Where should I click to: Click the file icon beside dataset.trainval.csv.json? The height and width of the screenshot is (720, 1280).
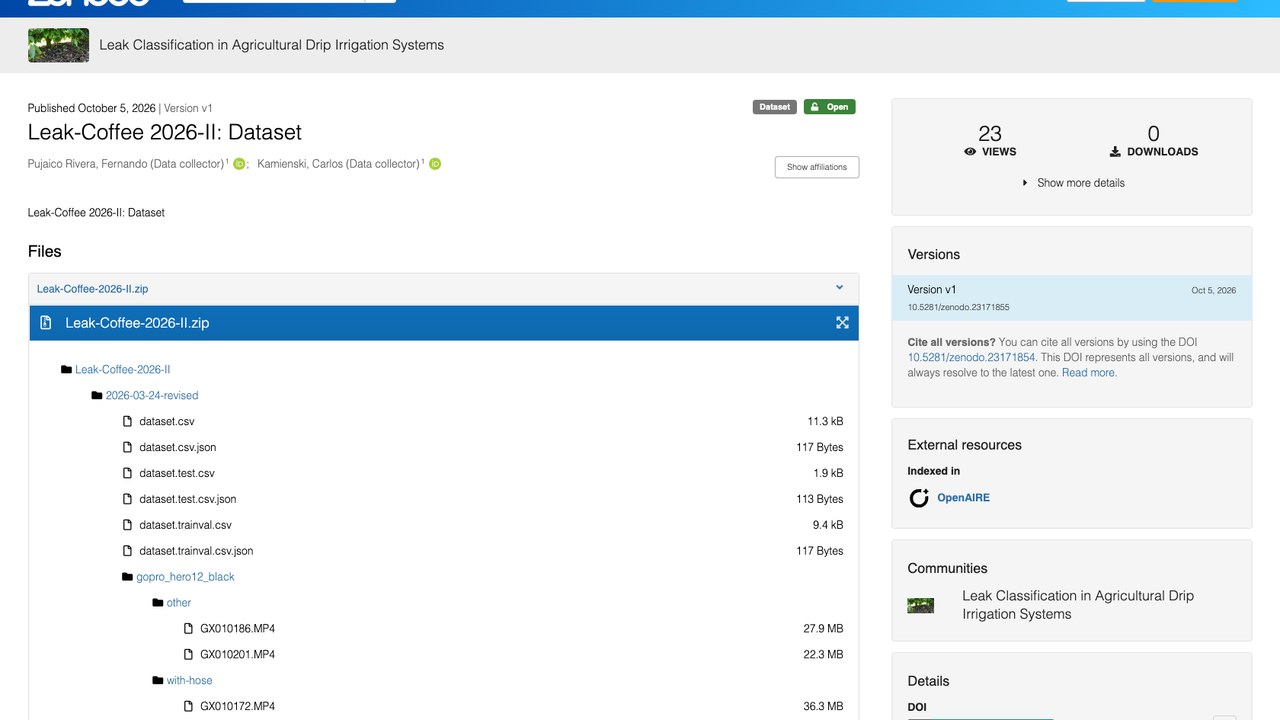[127, 551]
